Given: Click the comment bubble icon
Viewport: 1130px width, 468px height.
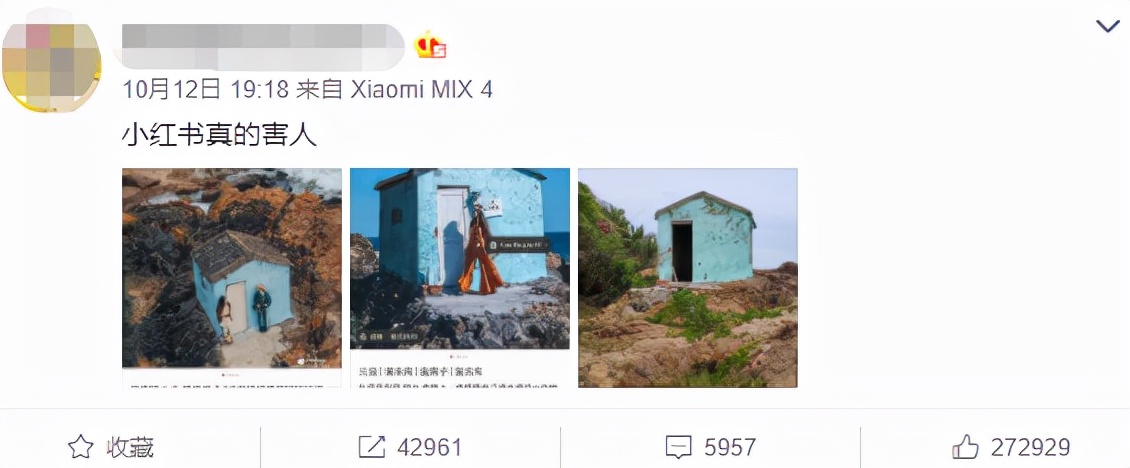Looking at the screenshot, I should 679,448.
